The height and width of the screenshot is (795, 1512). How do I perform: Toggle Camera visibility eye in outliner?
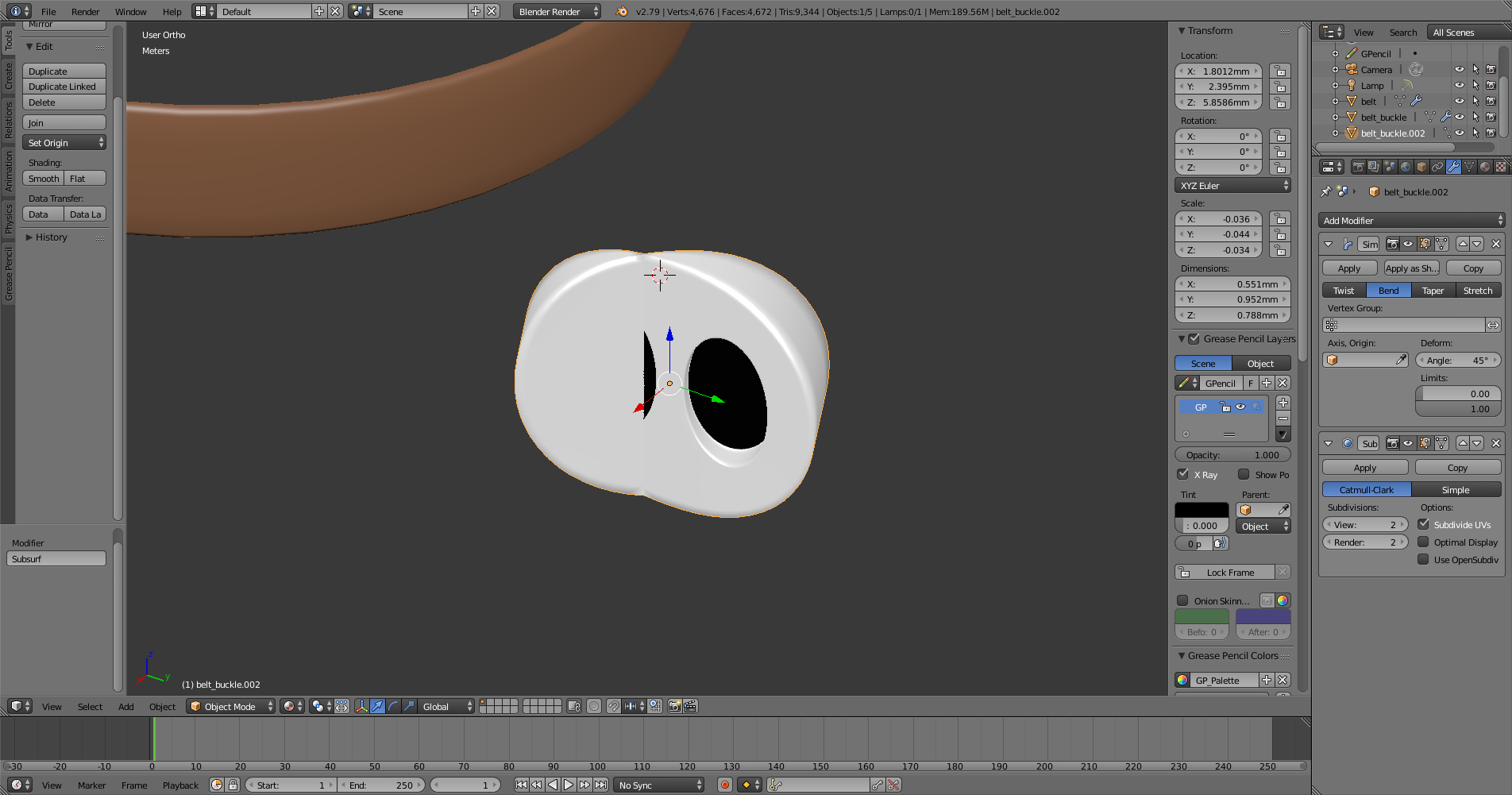click(1460, 69)
